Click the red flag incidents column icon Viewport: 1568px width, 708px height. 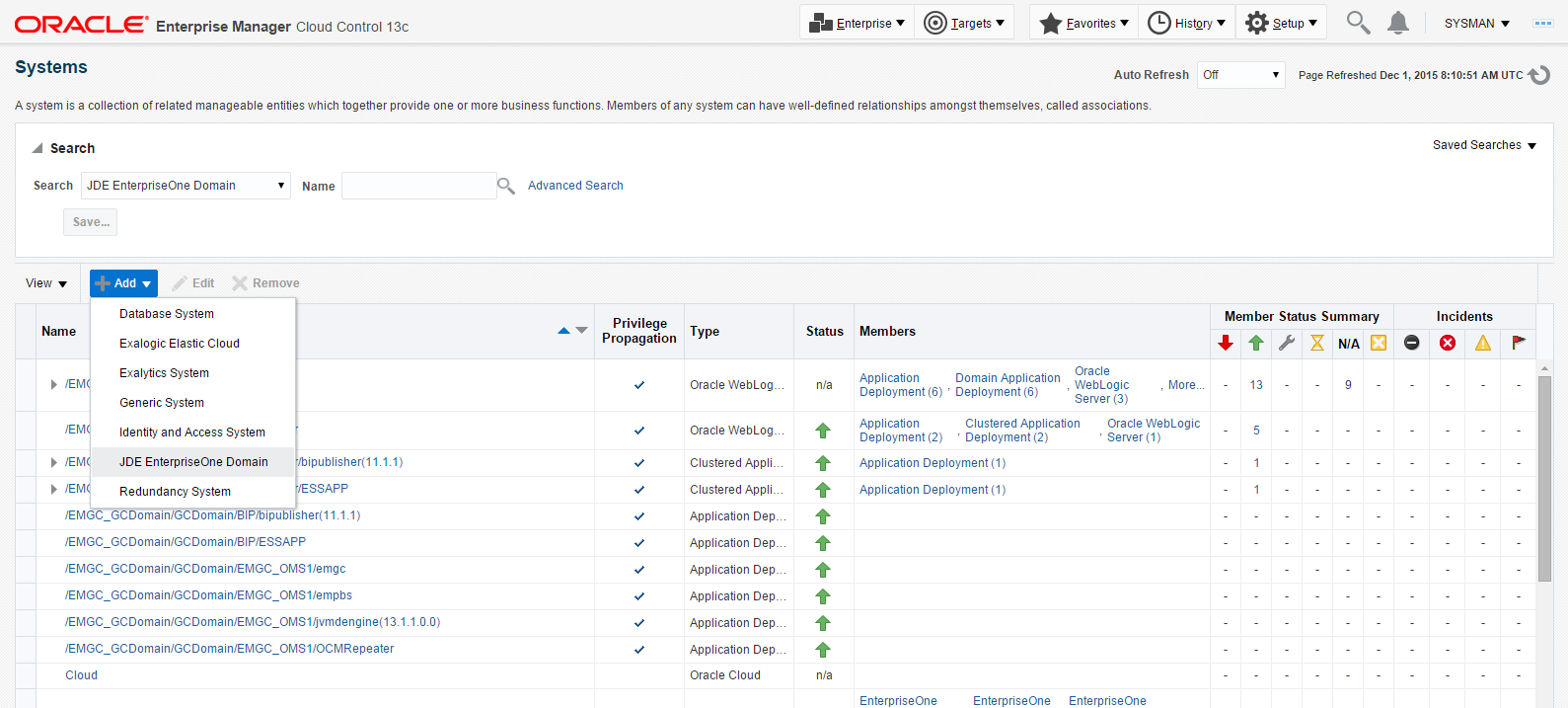(1519, 343)
